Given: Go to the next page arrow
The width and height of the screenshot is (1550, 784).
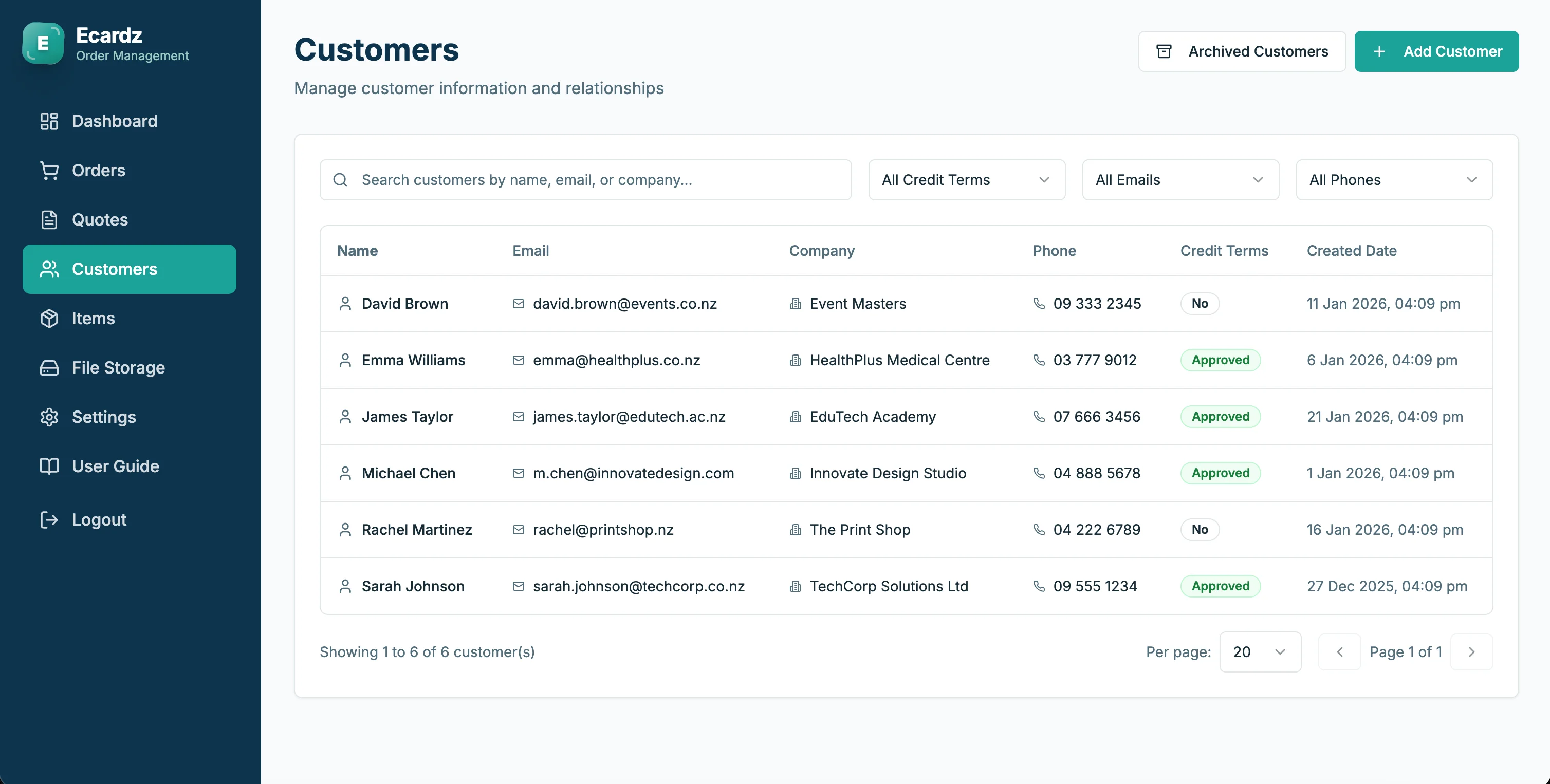Looking at the screenshot, I should pos(1471,652).
